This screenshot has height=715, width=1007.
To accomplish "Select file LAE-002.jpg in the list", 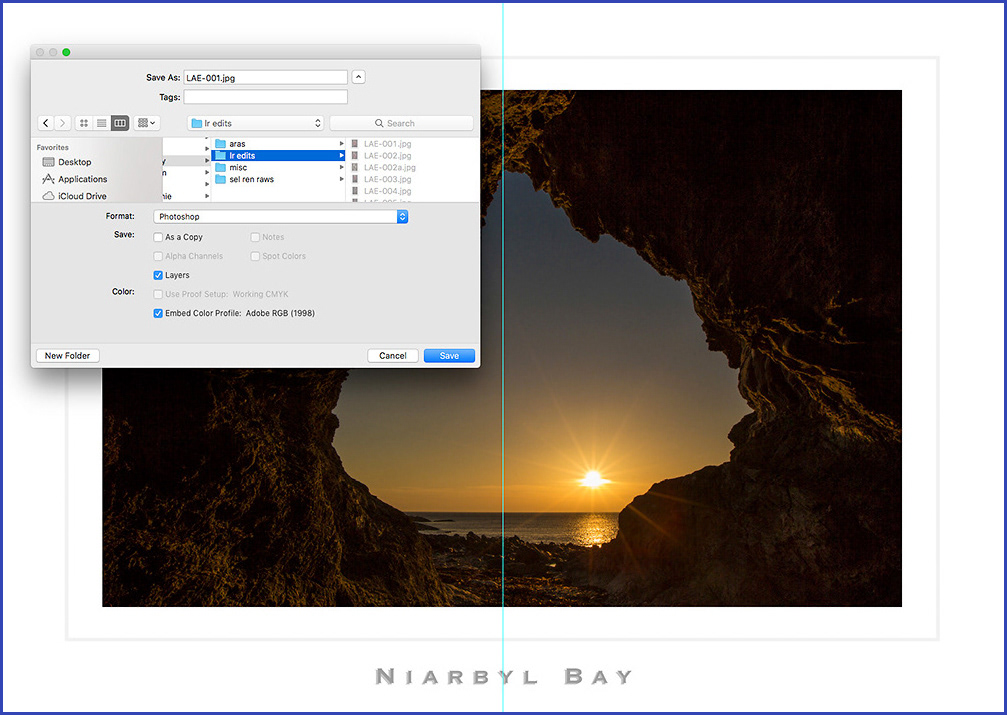I will click(x=387, y=155).
